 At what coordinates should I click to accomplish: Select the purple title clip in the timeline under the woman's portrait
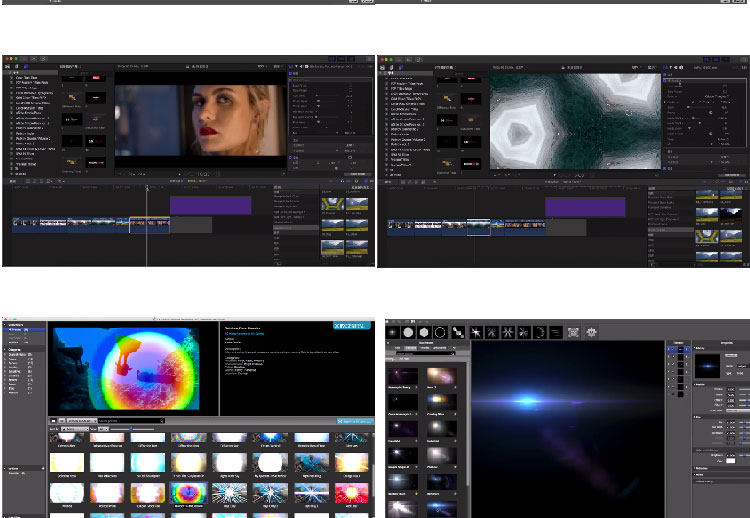pyautogui.click(x=210, y=205)
